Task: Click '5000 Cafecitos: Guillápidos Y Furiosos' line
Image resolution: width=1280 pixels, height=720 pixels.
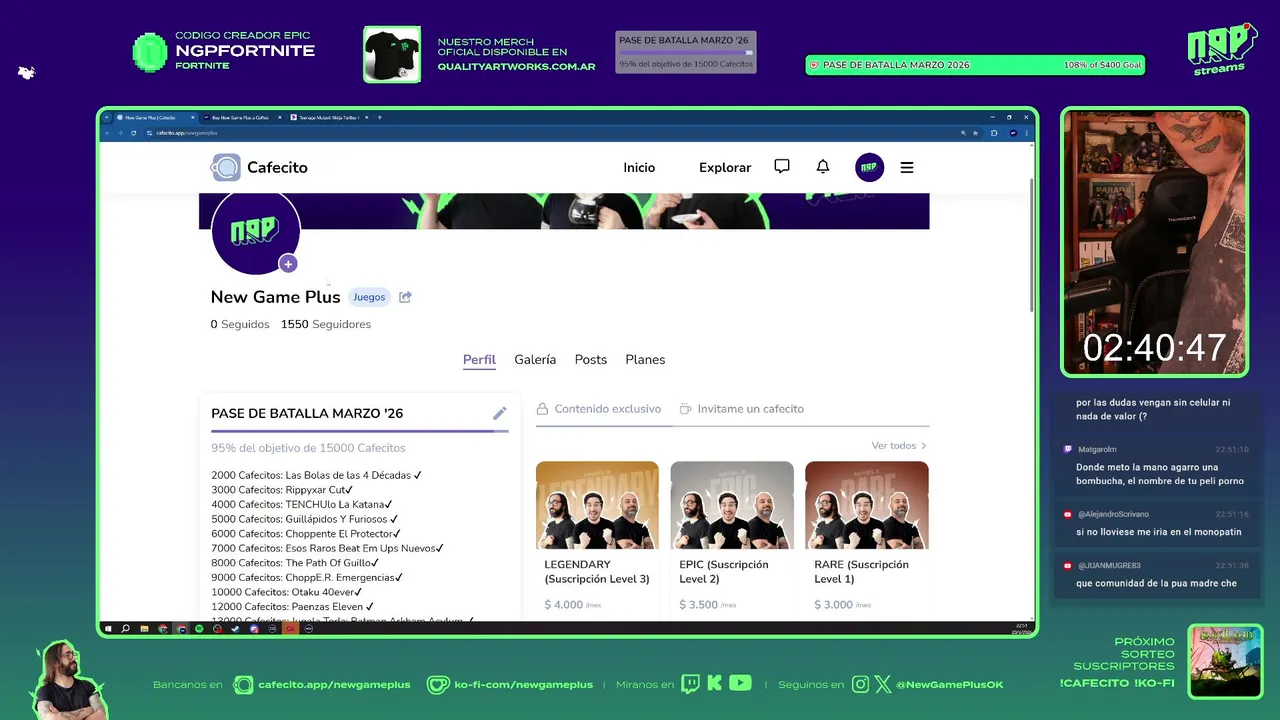Action: coord(305,519)
